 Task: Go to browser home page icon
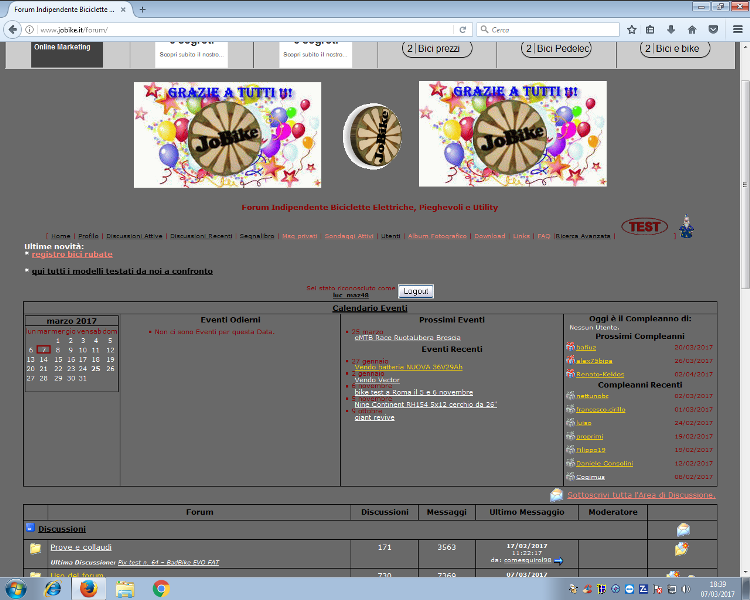(692, 30)
